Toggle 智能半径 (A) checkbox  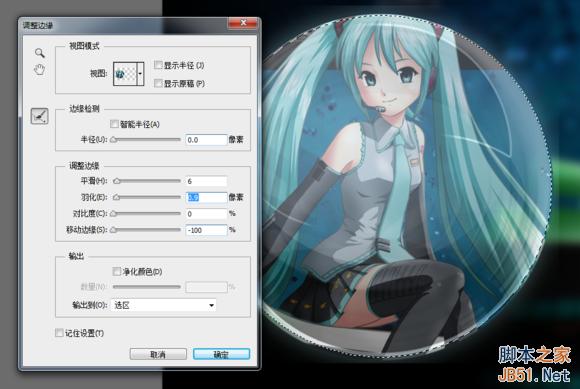[x=114, y=124]
